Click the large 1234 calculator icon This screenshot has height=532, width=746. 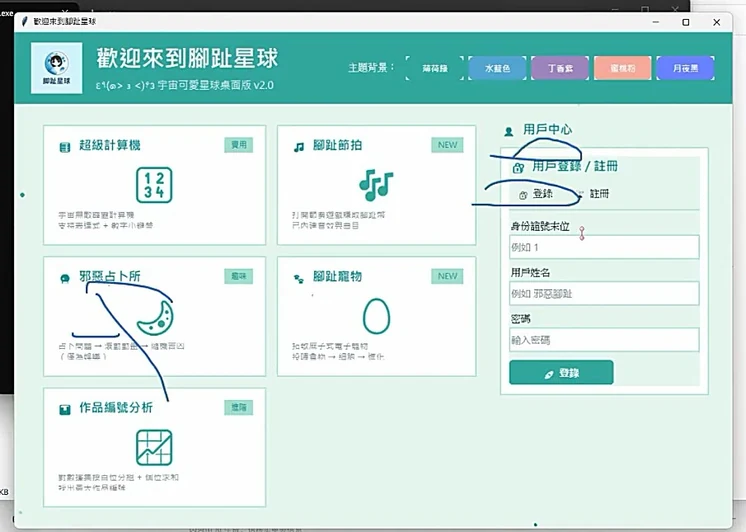pyautogui.click(x=154, y=185)
